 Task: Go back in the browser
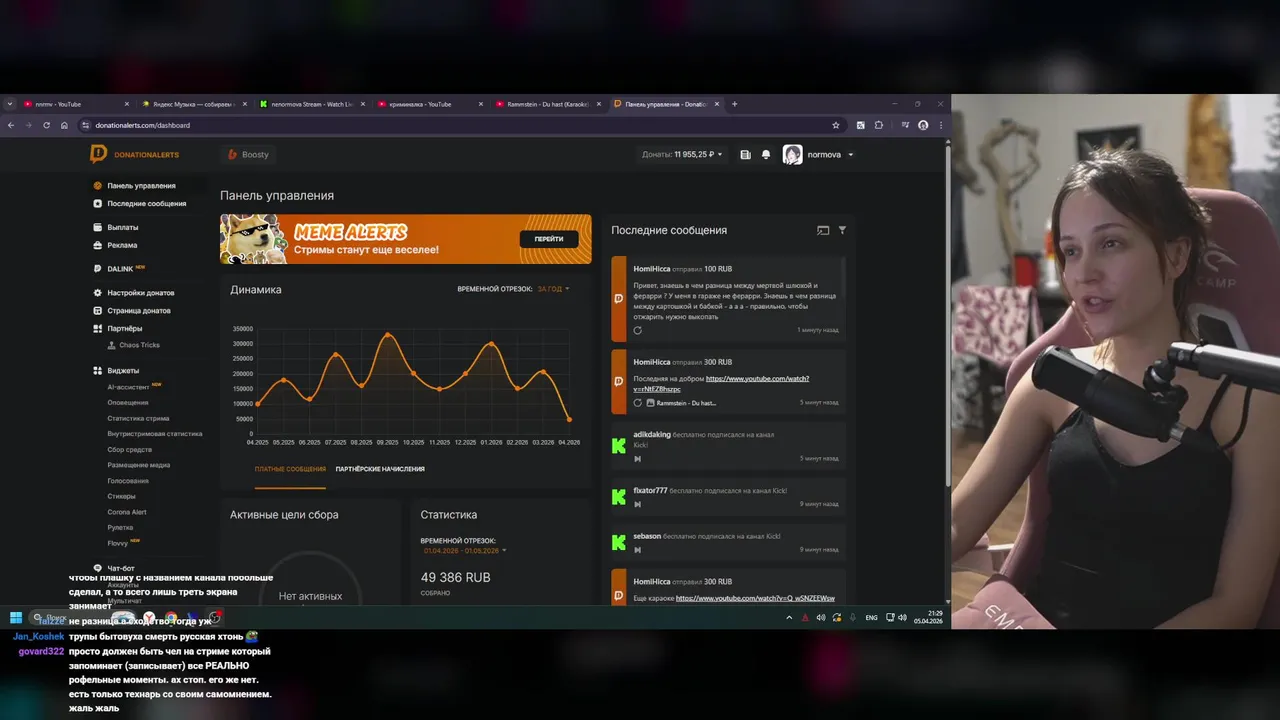click(x=11, y=125)
